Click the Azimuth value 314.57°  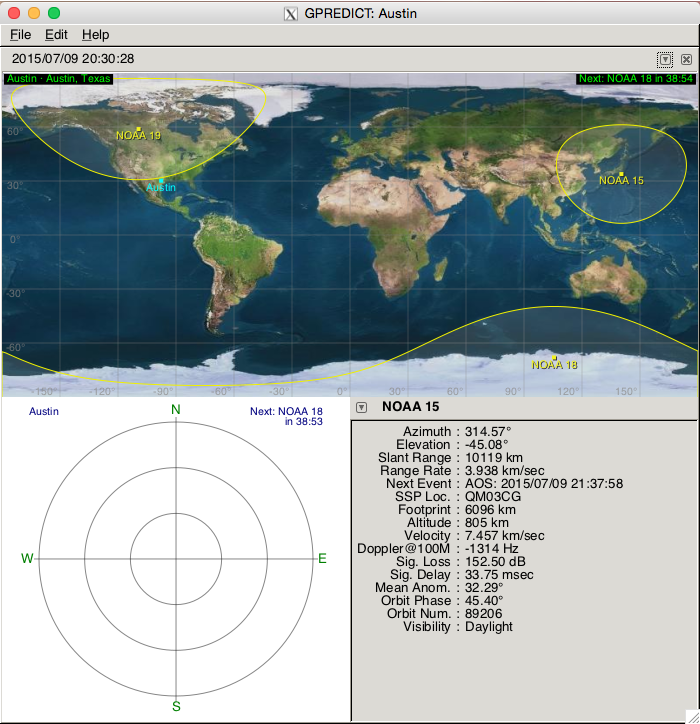click(x=488, y=432)
